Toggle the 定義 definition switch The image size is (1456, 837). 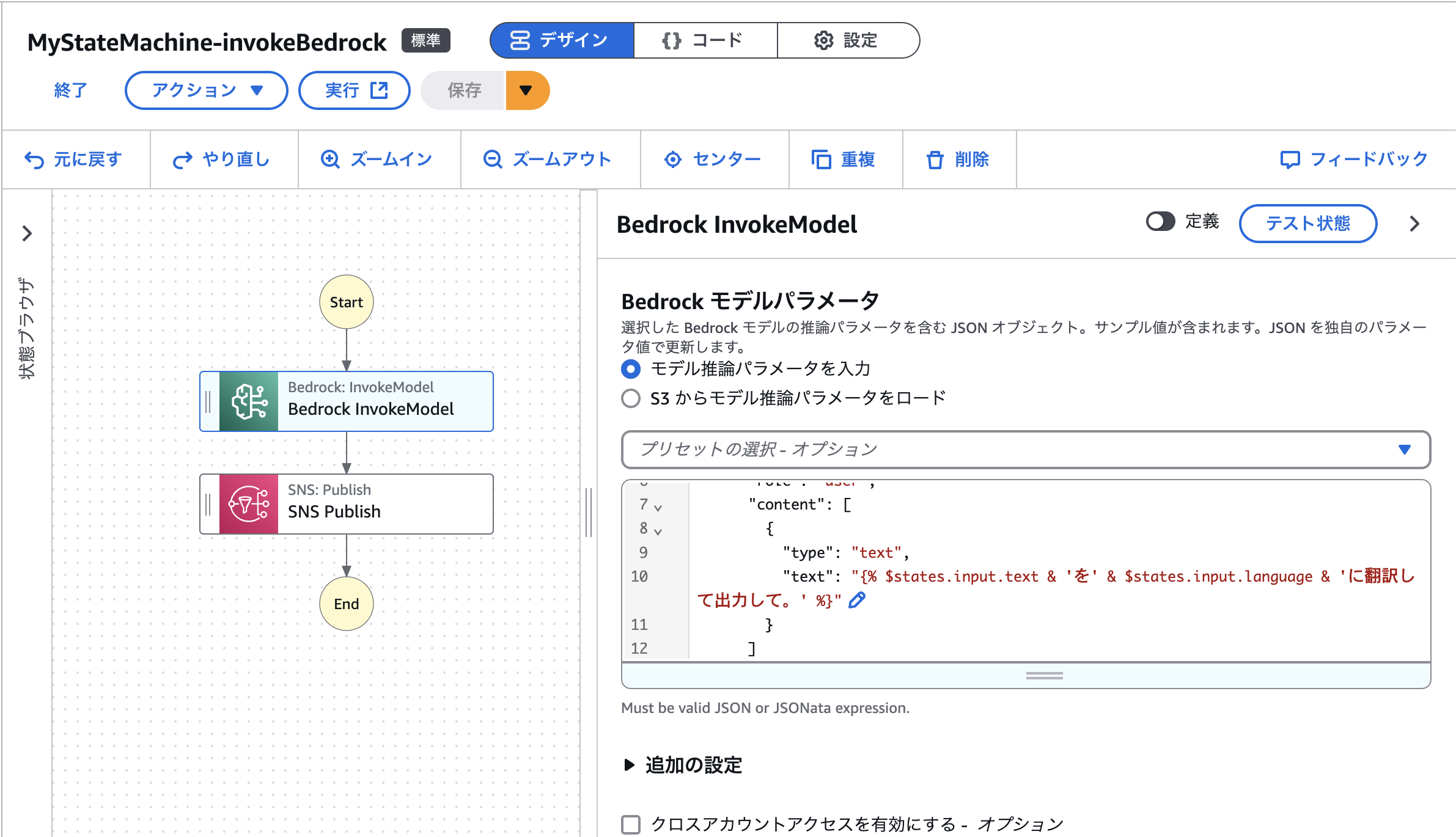(1161, 222)
